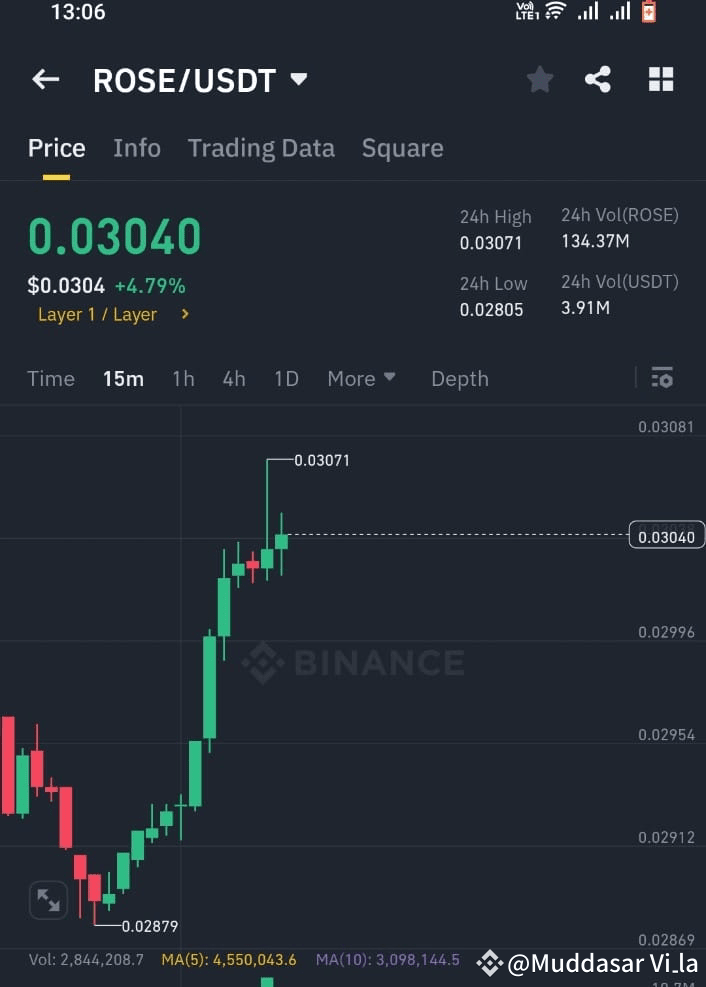
Task: Tap the Vol: 2,844,208.7 readout
Action: [x=86, y=960]
